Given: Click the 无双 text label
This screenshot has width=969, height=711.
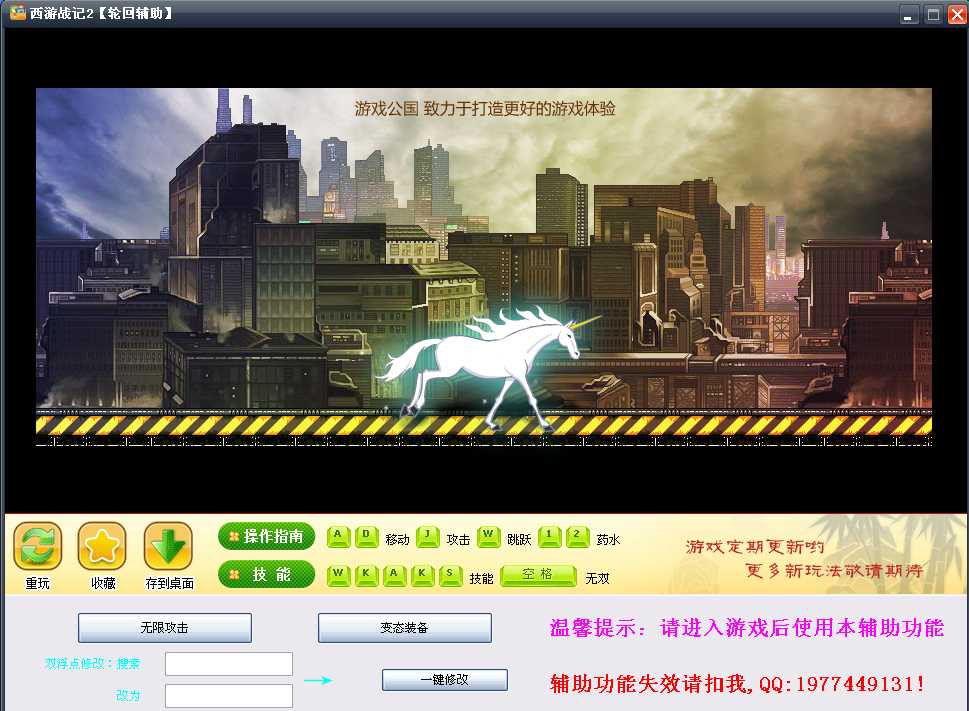Looking at the screenshot, I should pyautogui.click(x=598, y=578).
